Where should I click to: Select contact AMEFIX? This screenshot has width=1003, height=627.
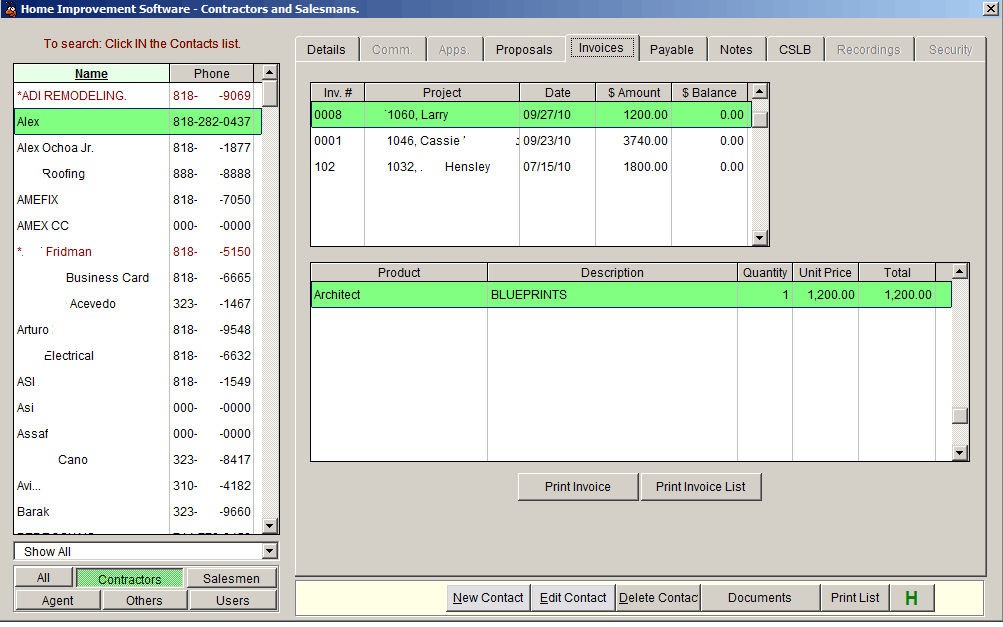pos(138,200)
